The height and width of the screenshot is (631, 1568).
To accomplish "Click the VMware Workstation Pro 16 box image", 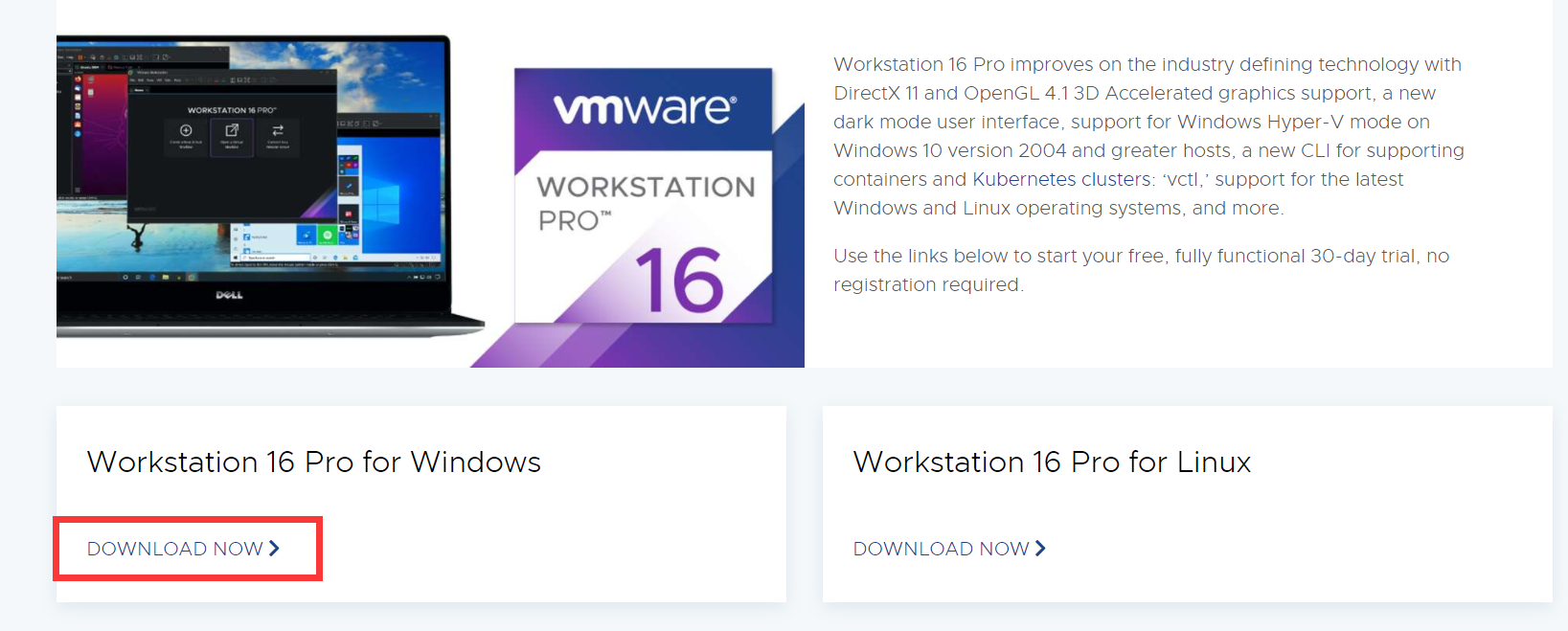I will click(644, 196).
